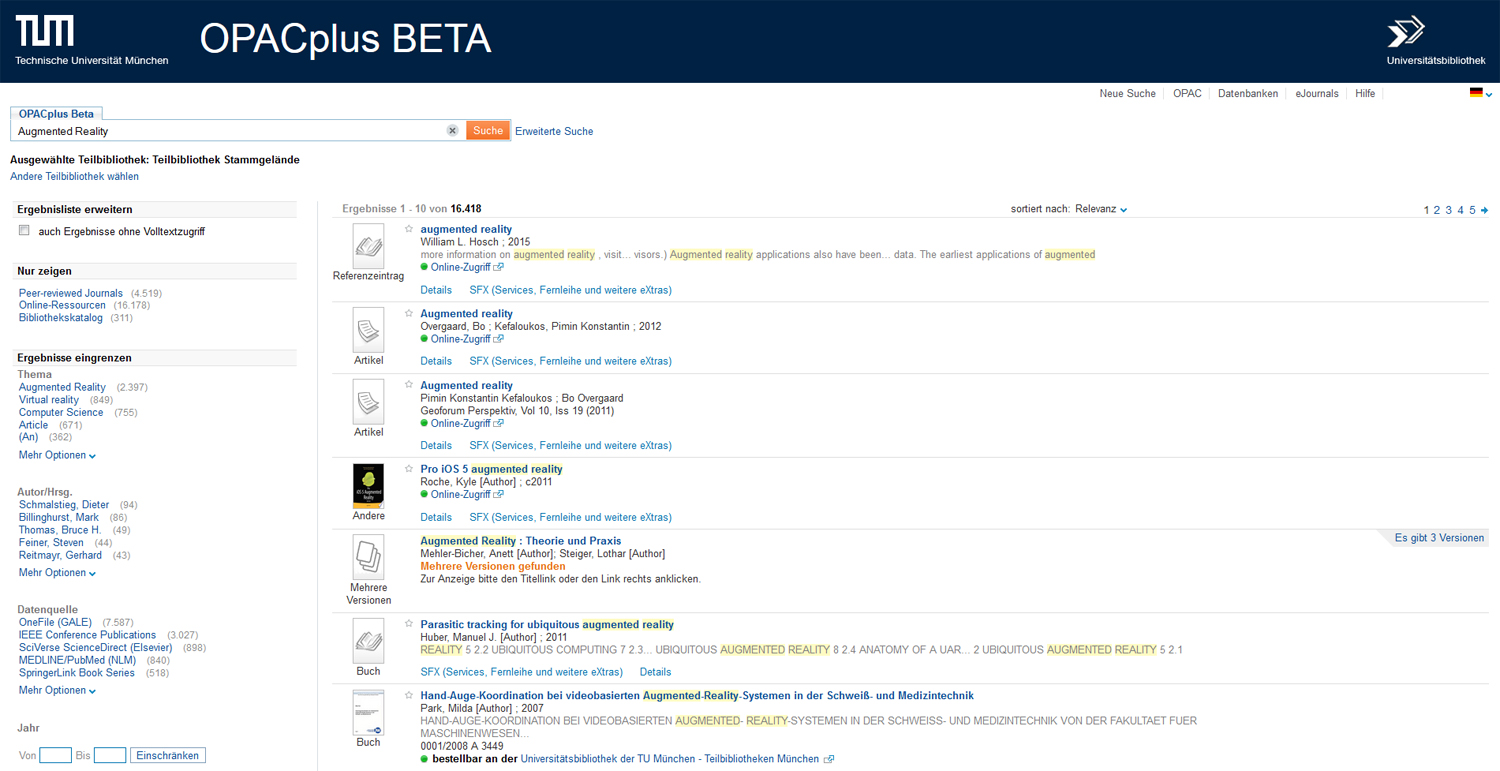Open the language dropdown arrow
The image size is (1500, 771).
(x=1489, y=95)
